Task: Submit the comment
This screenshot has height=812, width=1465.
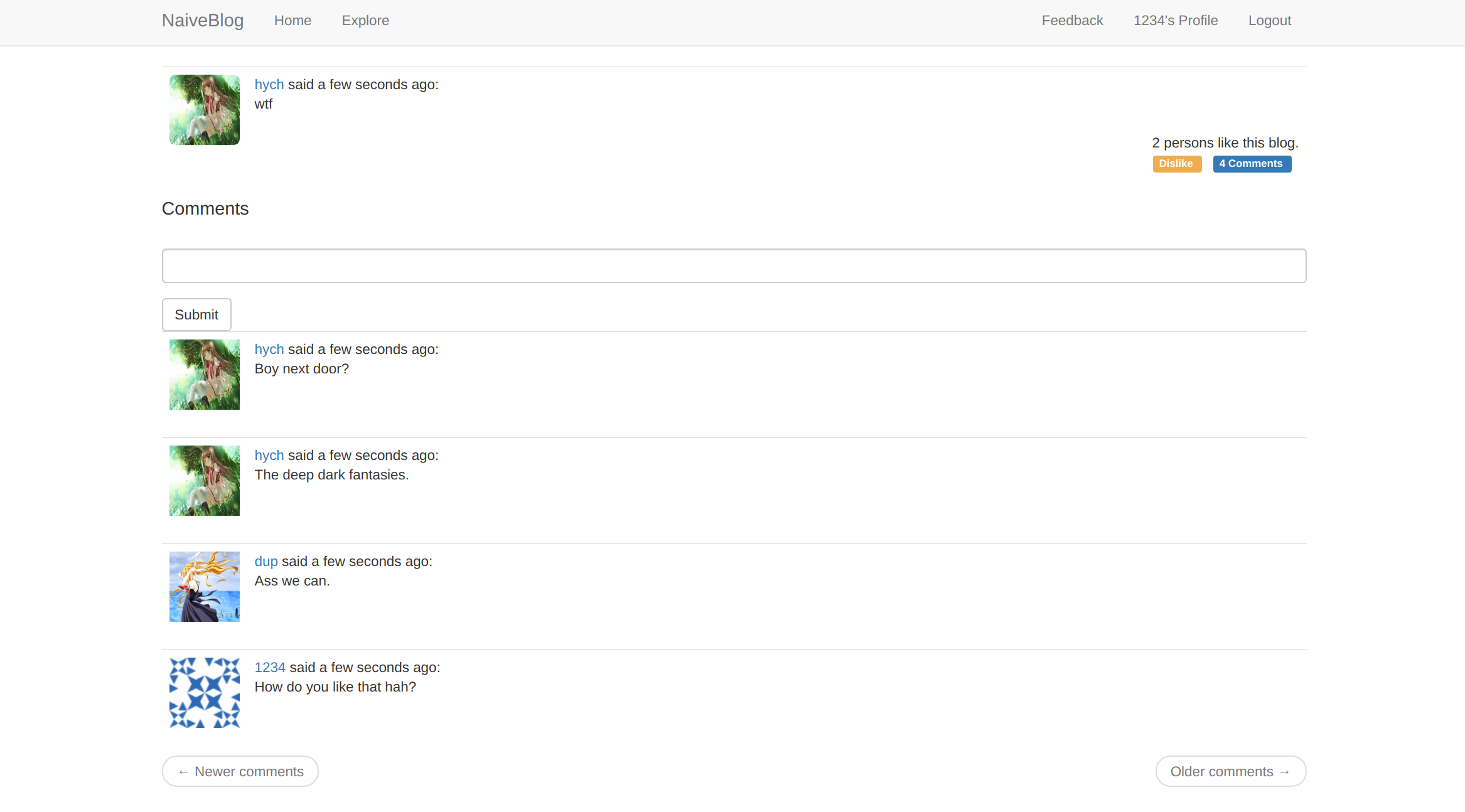Action: [x=196, y=314]
